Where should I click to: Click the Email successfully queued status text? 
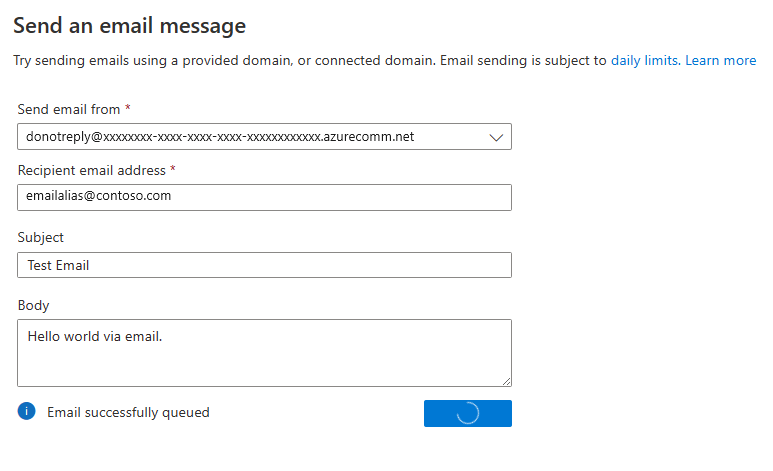tap(128, 412)
